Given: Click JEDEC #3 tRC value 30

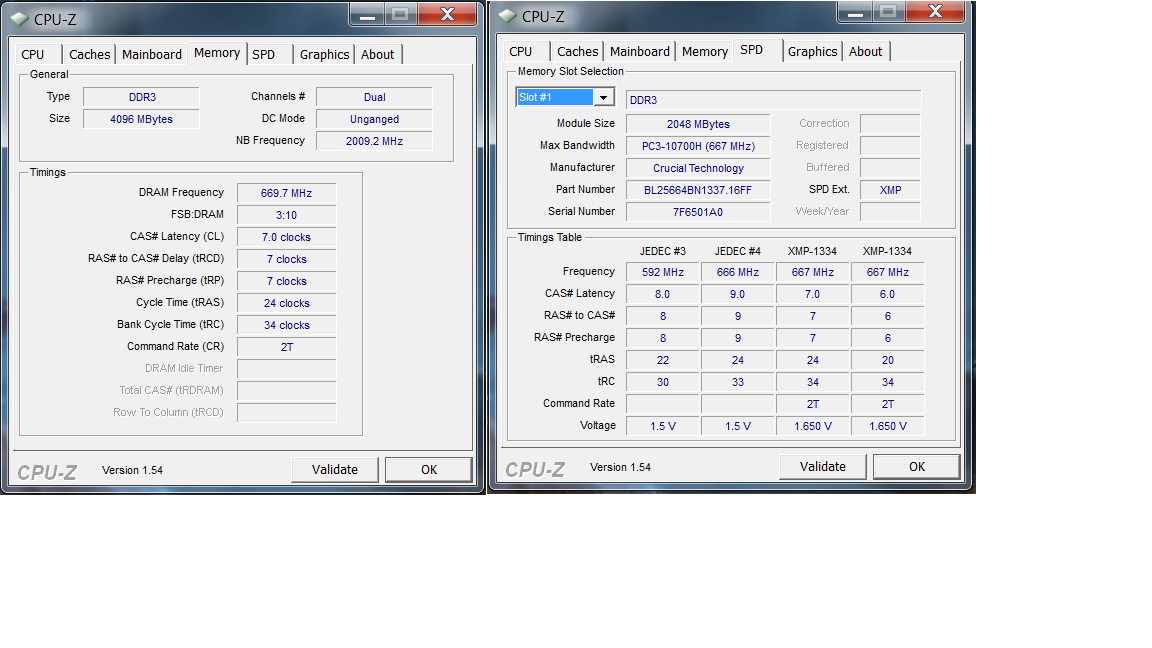Looking at the screenshot, I should pyautogui.click(x=663, y=383).
